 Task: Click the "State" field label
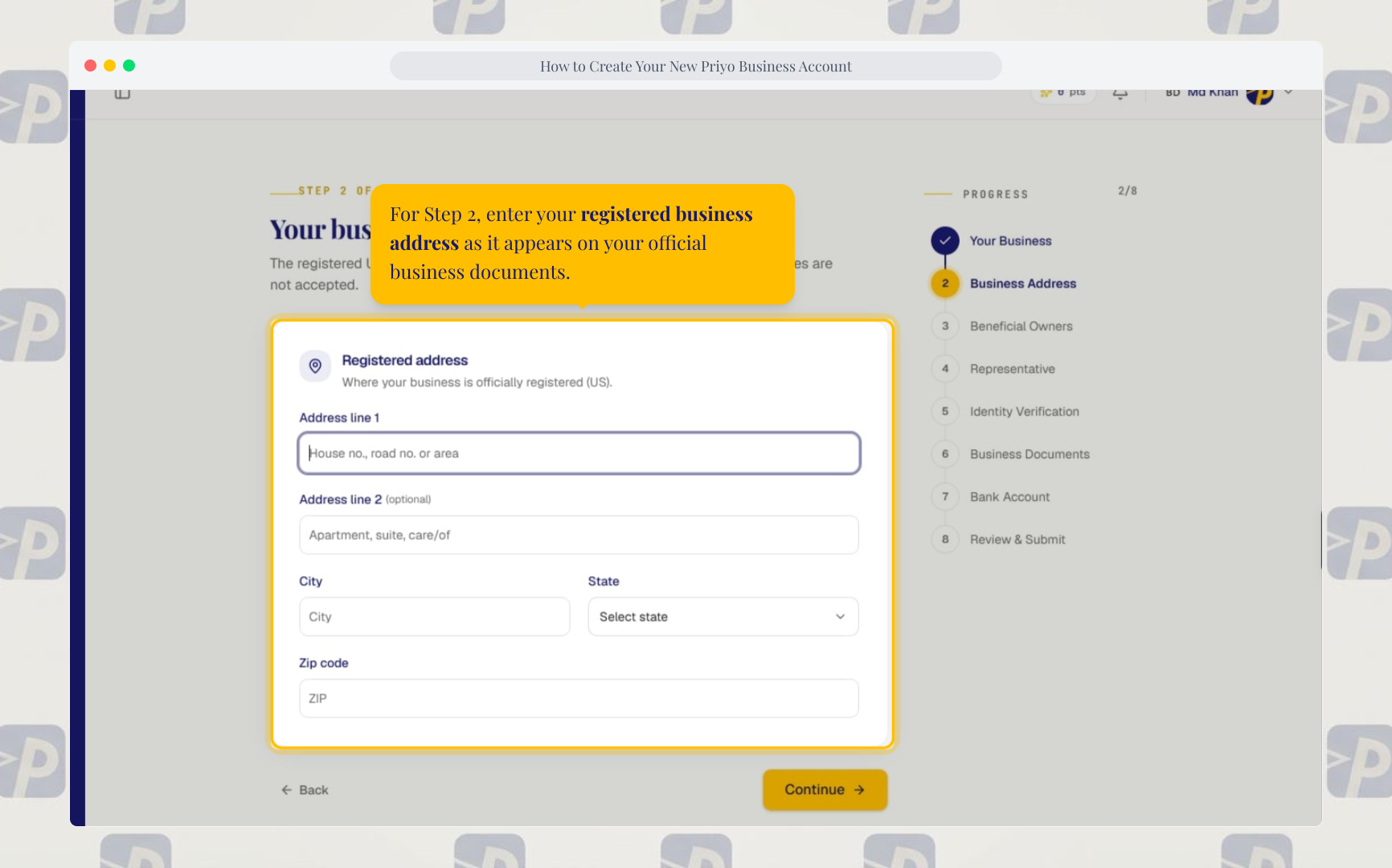pos(604,581)
